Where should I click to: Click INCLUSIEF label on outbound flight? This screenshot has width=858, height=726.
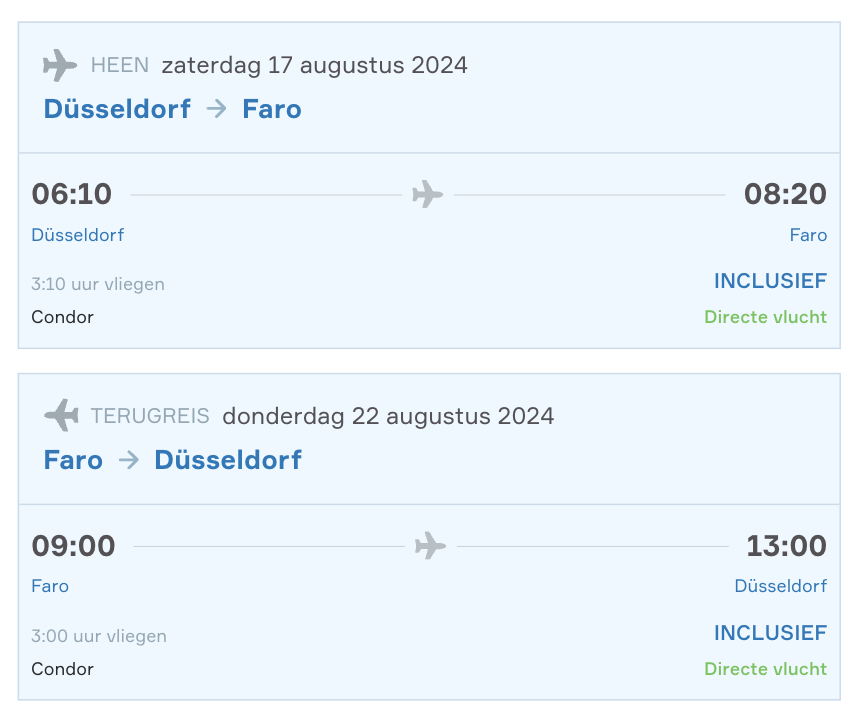[x=770, y=281]
